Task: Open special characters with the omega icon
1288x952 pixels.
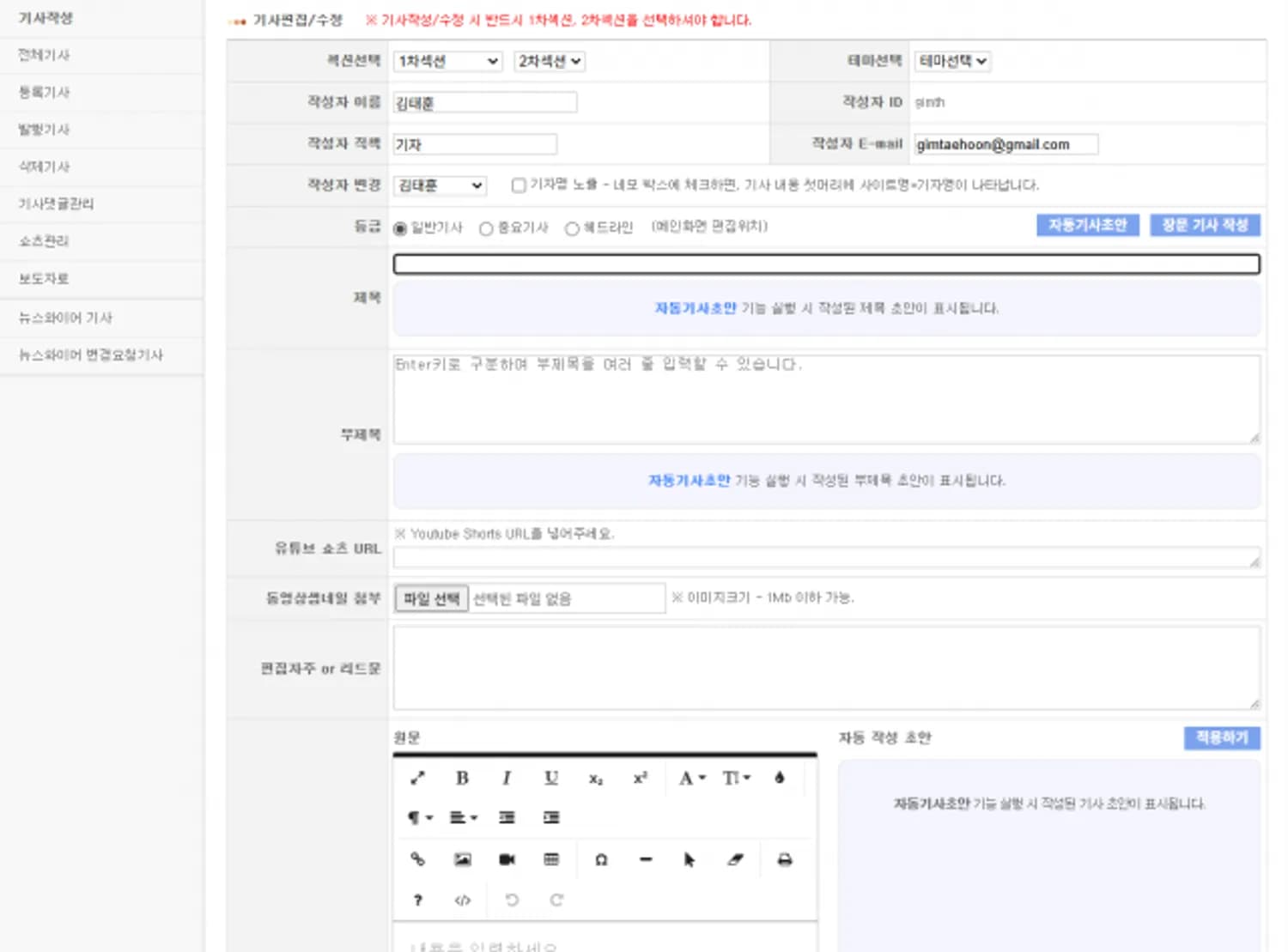Action: tap(601, 859)
